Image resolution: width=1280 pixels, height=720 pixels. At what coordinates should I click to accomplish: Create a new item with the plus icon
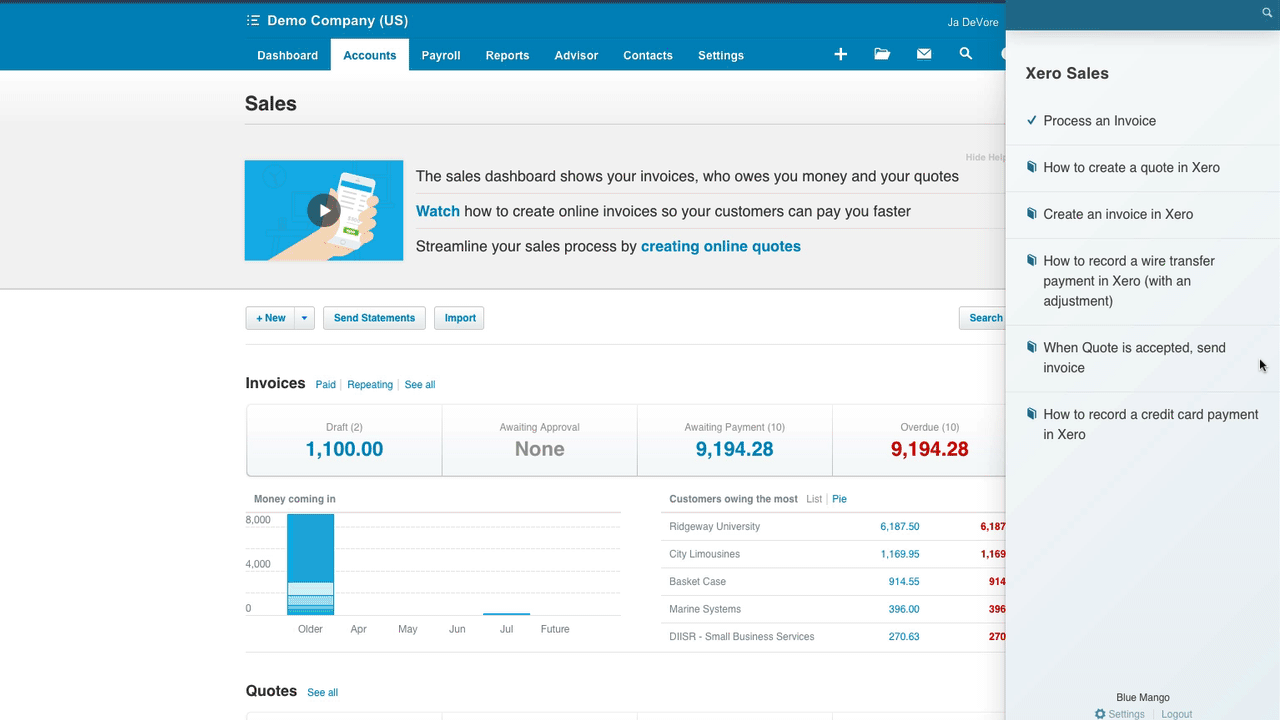pos(840,54)
